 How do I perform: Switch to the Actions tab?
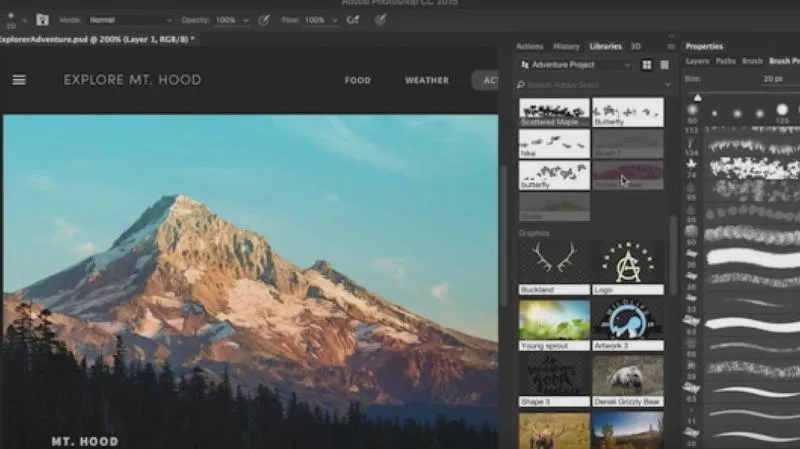click(x=529, y=46)
